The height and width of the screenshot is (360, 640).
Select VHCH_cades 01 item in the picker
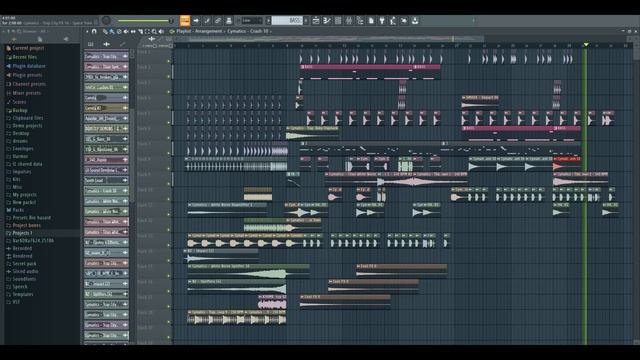[106, 87]
